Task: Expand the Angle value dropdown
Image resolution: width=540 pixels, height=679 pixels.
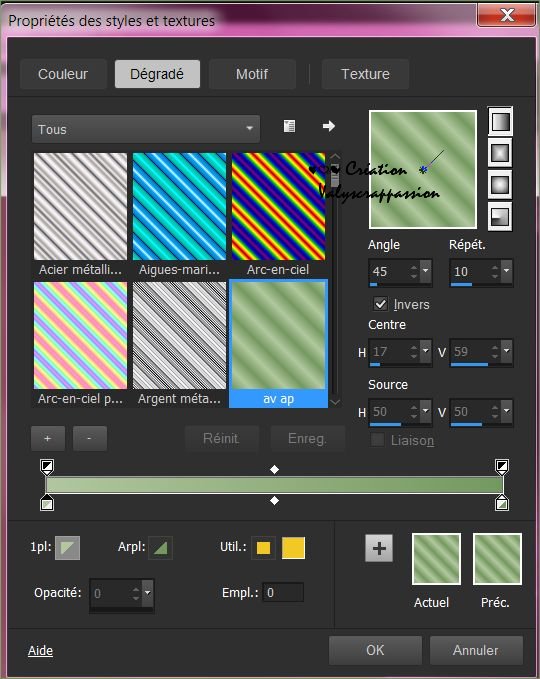Action: coord(425,270)
